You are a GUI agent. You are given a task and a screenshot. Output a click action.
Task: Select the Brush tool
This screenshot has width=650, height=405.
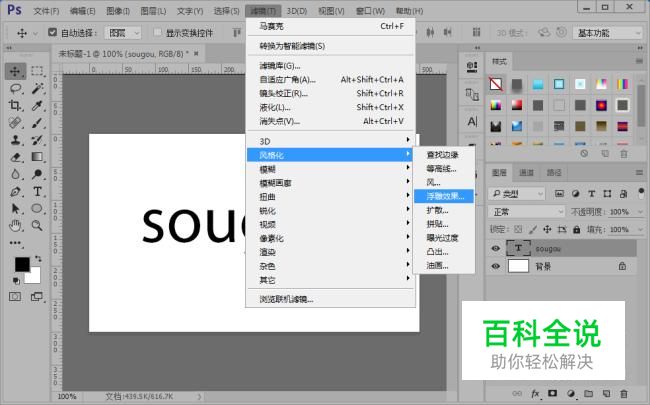[37, 123]
